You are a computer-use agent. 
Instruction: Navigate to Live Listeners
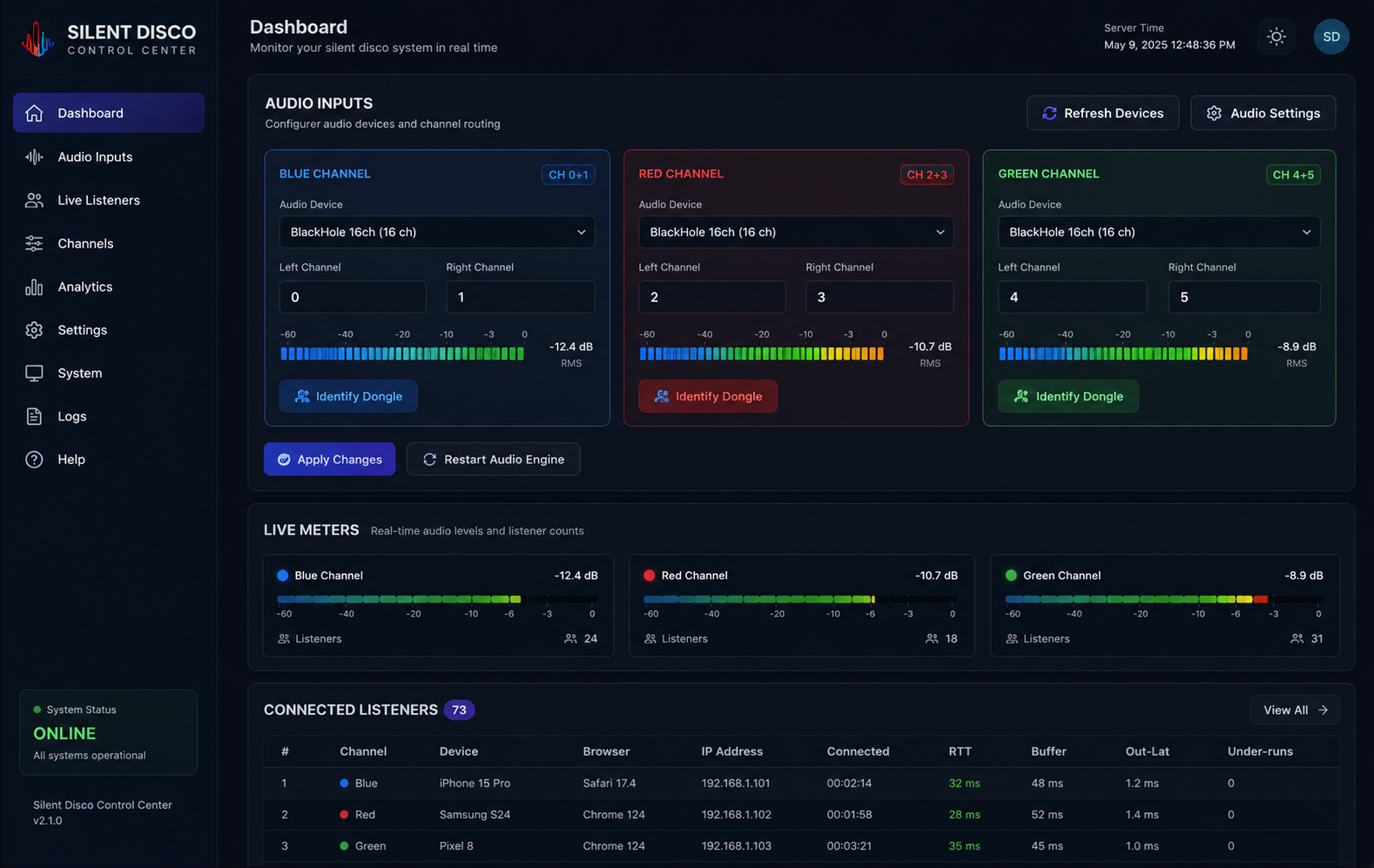pyautogui.click(x=98, y=200)
